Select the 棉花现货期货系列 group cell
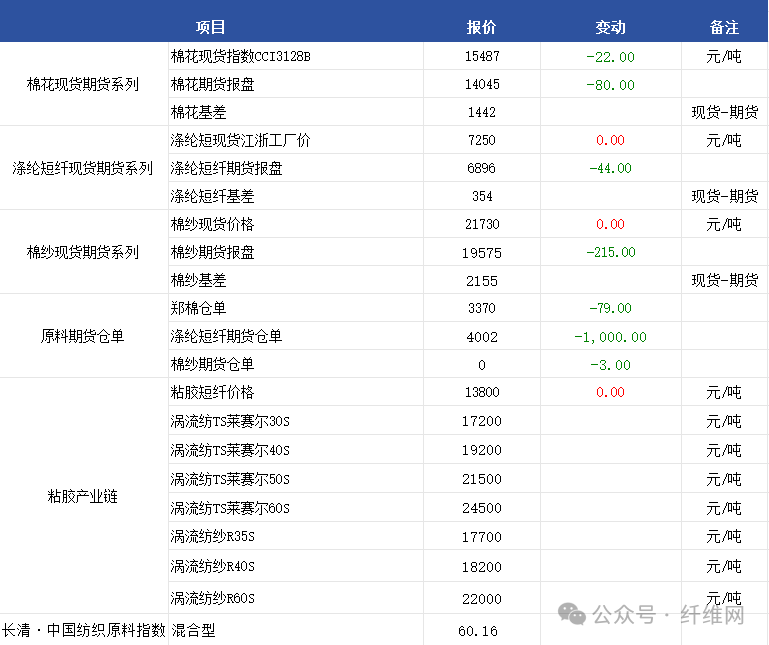This screenshot has width=769, height=645. click(x=83, y=84)
